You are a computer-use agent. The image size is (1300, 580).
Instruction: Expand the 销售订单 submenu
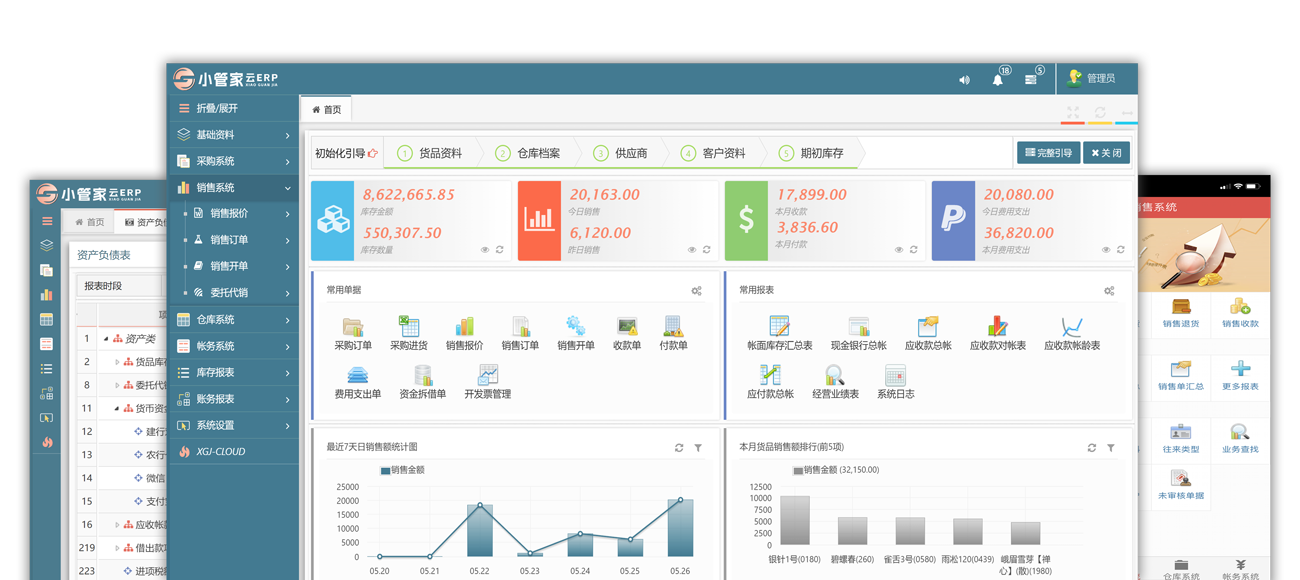[233, 240]
